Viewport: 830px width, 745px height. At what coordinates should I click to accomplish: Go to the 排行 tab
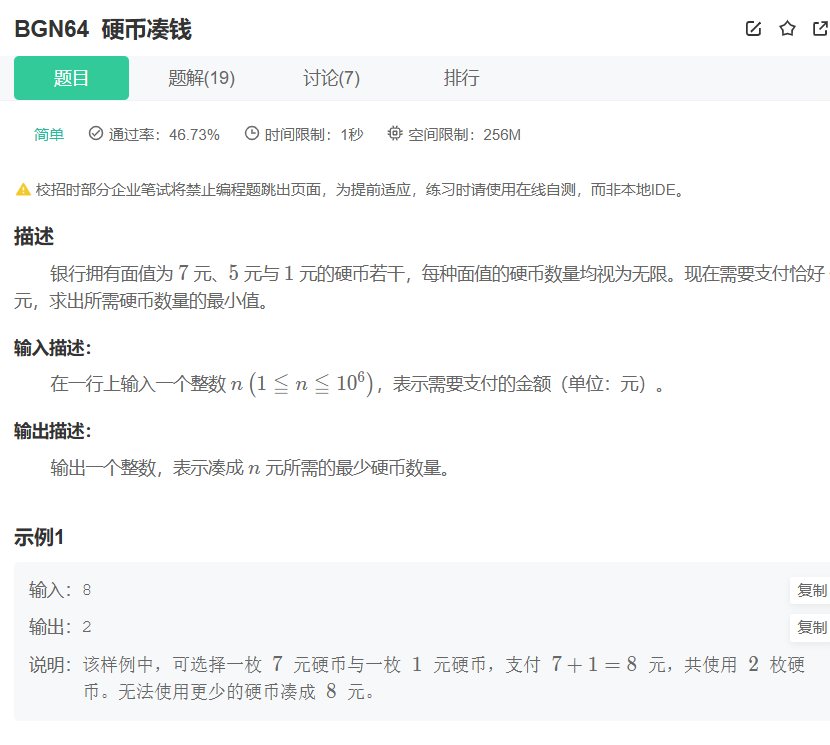tap(462, 78)
